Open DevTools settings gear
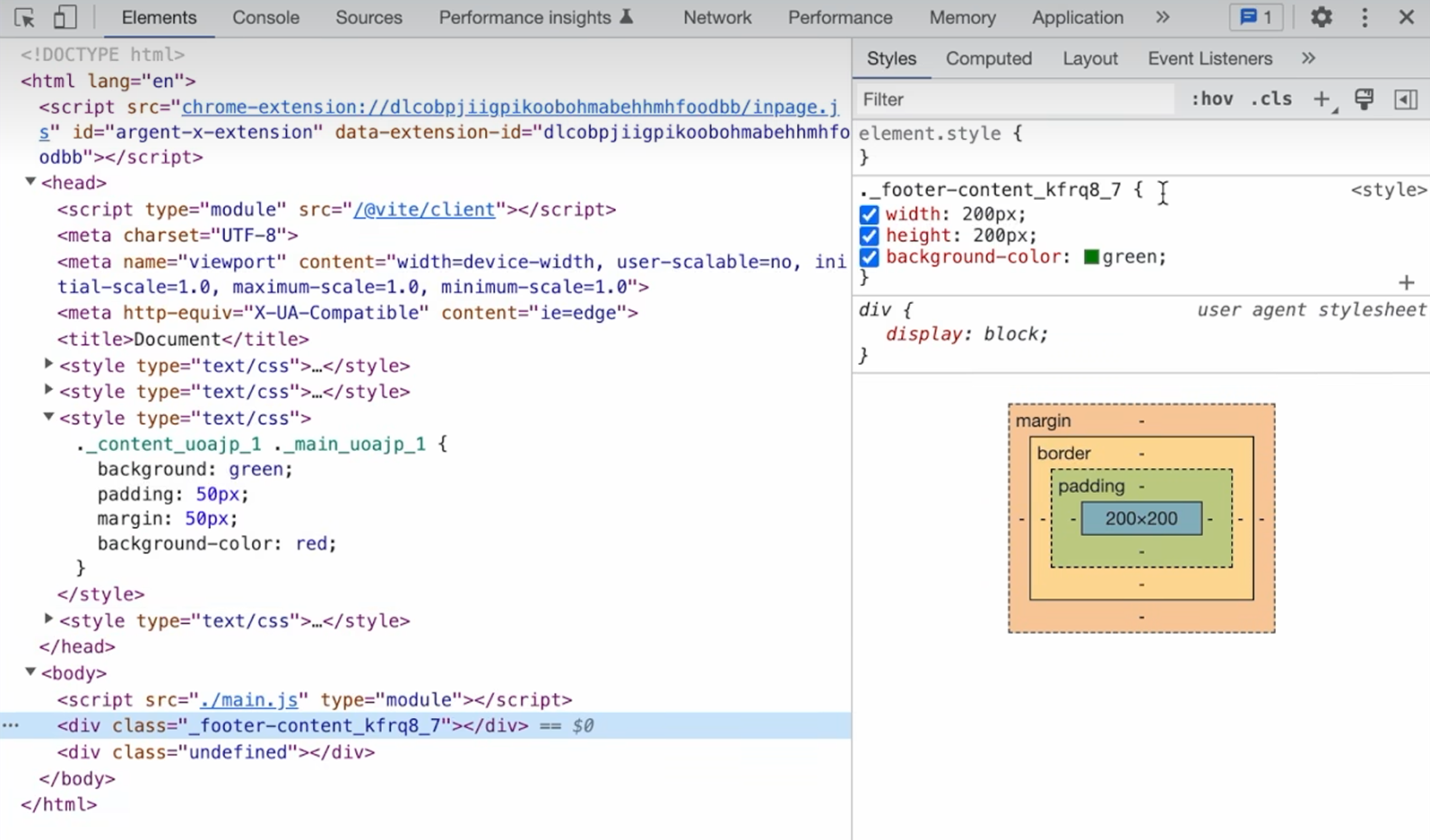Viewport: 1430px width, 840px height. 1322,17
